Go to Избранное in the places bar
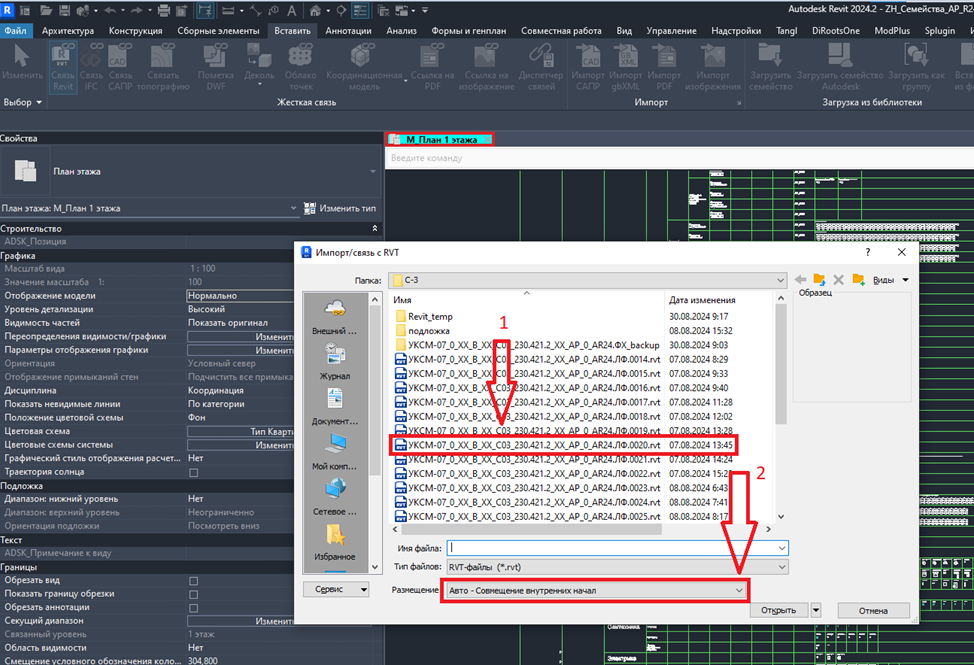Viewport: 974px width, 665px height. 335,542
